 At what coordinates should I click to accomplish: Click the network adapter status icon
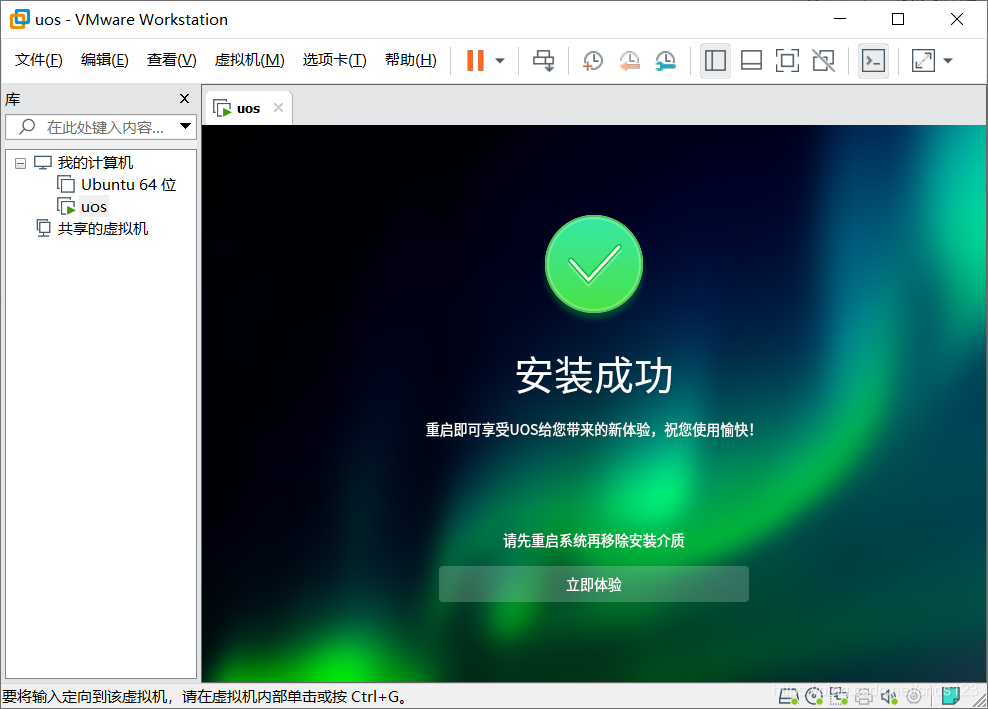[x=839, y=696]
